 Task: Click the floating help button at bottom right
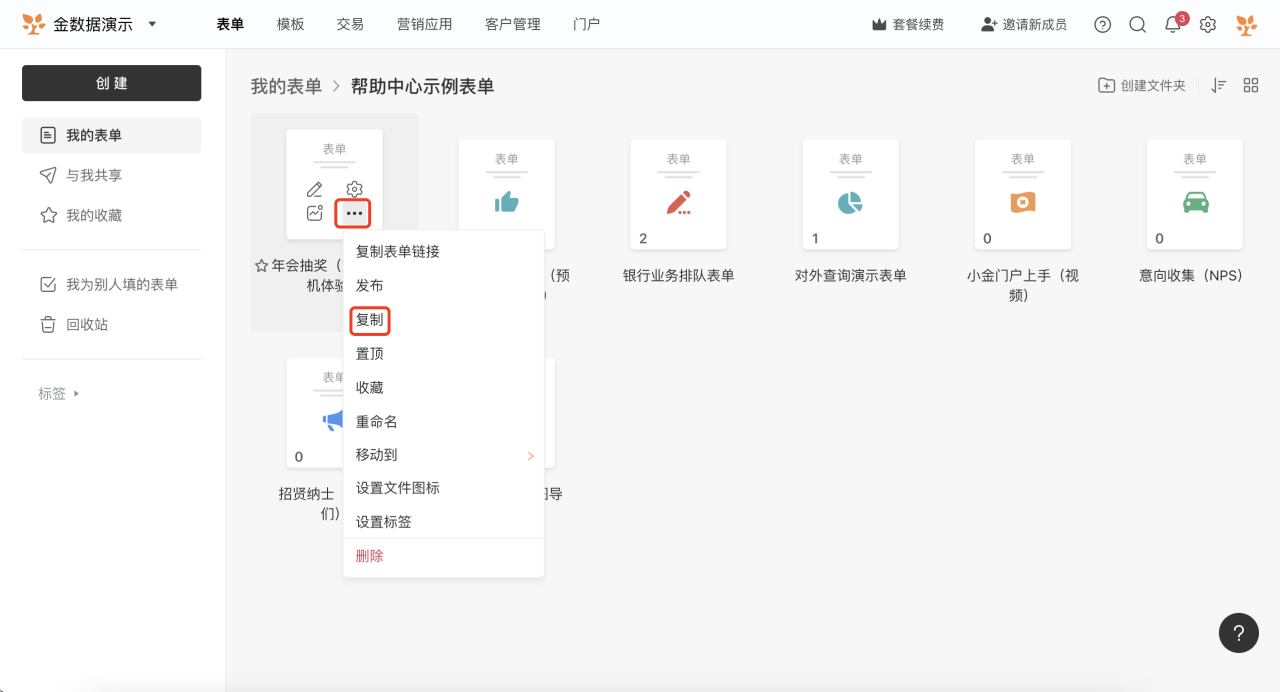point(1238,633)
